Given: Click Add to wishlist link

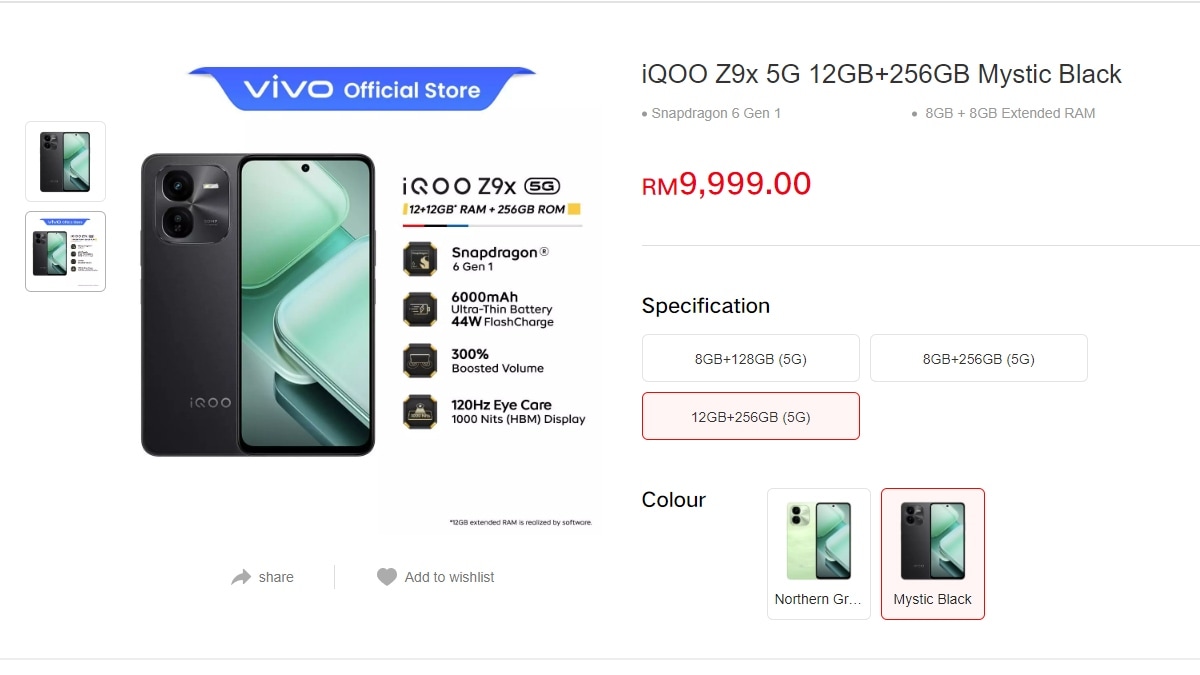Looking at the screenshot, I should click(449, 577).
